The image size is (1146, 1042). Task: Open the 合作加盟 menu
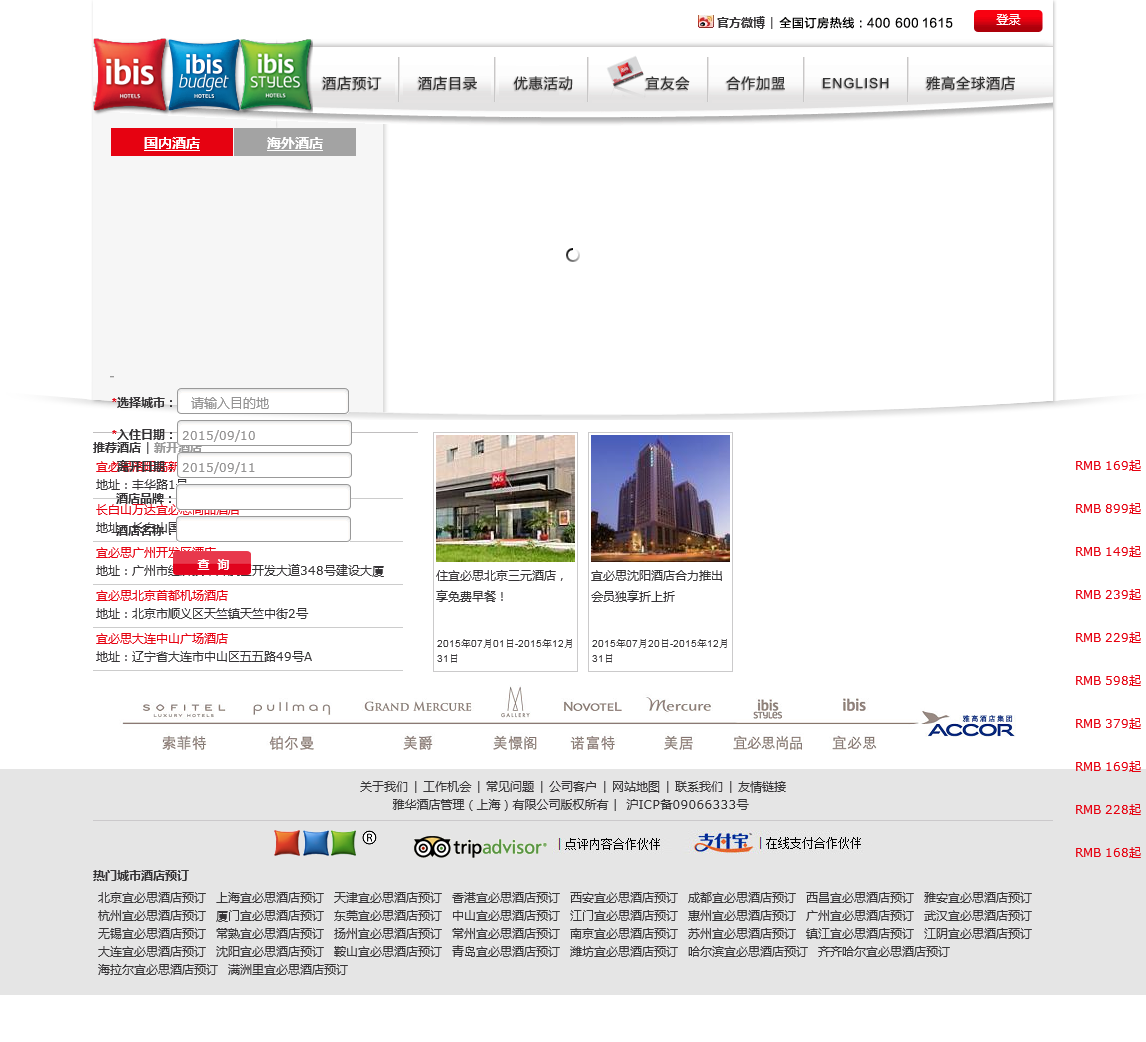click(x=755, y=83)
